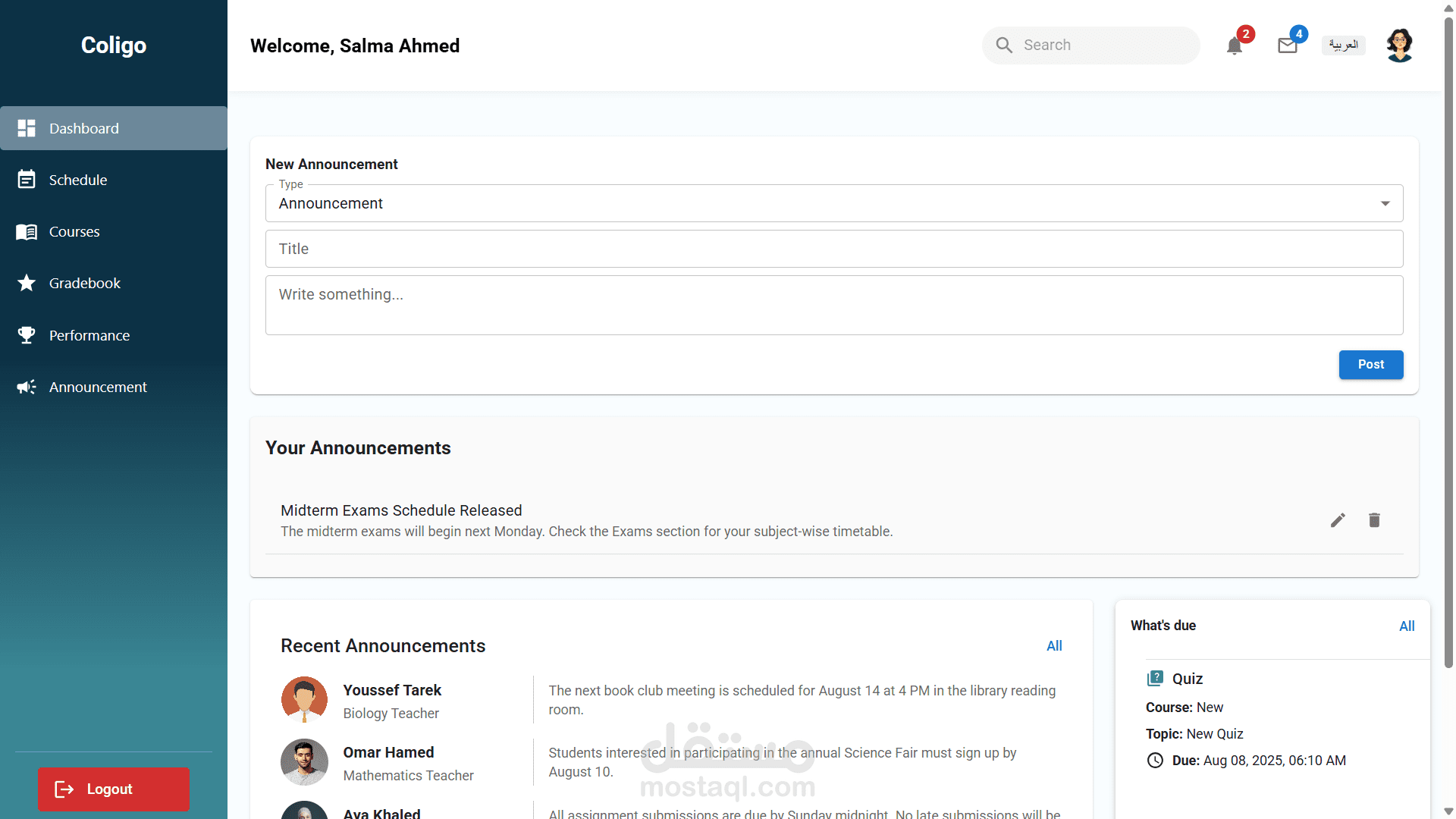Click into the announcement Title field

833,249
